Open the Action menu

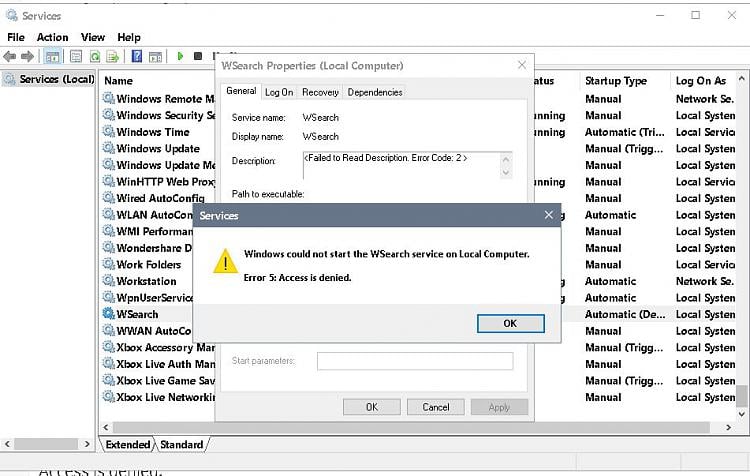(x=52, y=37)
